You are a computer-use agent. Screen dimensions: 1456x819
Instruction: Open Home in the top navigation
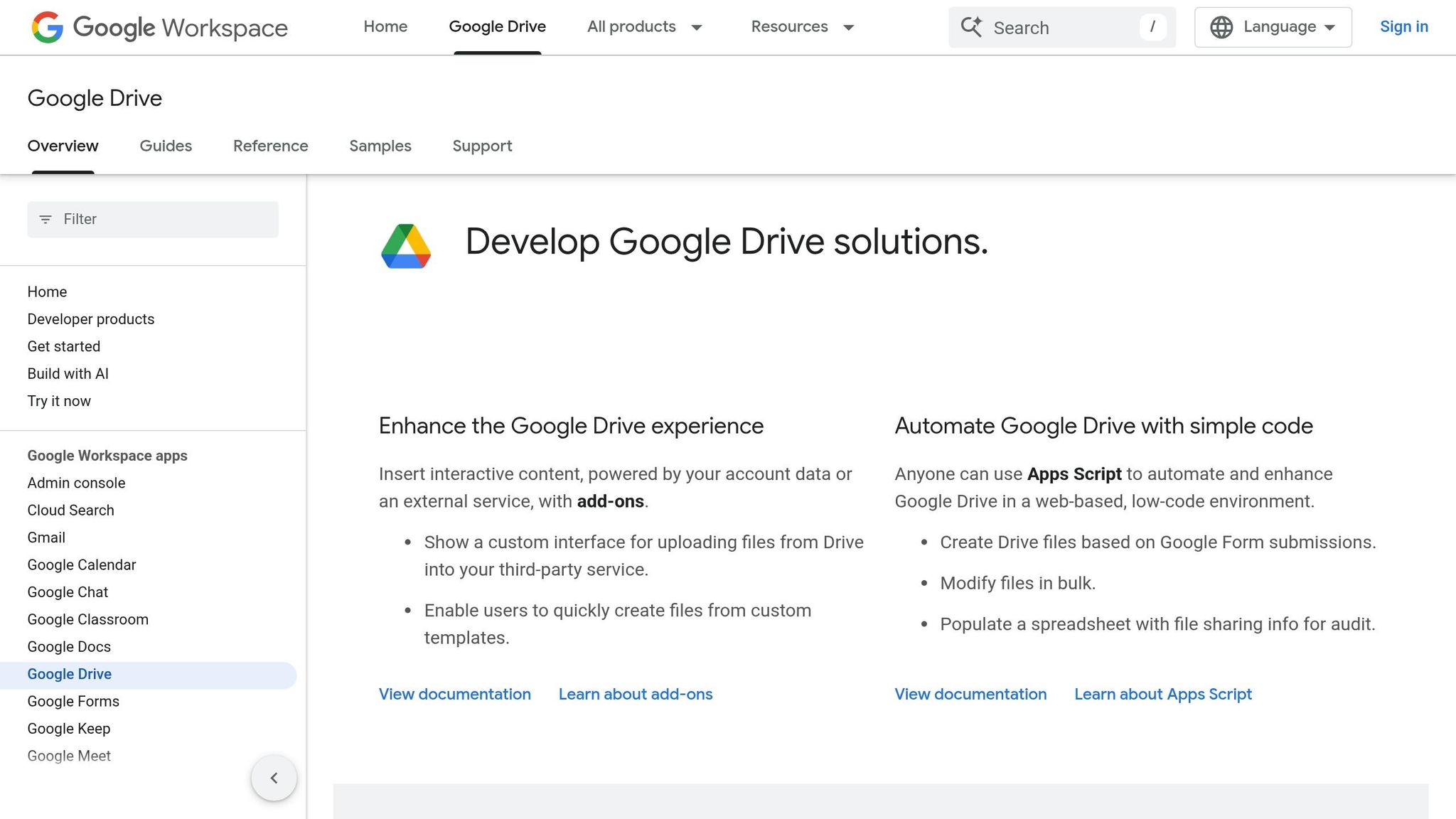click(x=385, y=27)
